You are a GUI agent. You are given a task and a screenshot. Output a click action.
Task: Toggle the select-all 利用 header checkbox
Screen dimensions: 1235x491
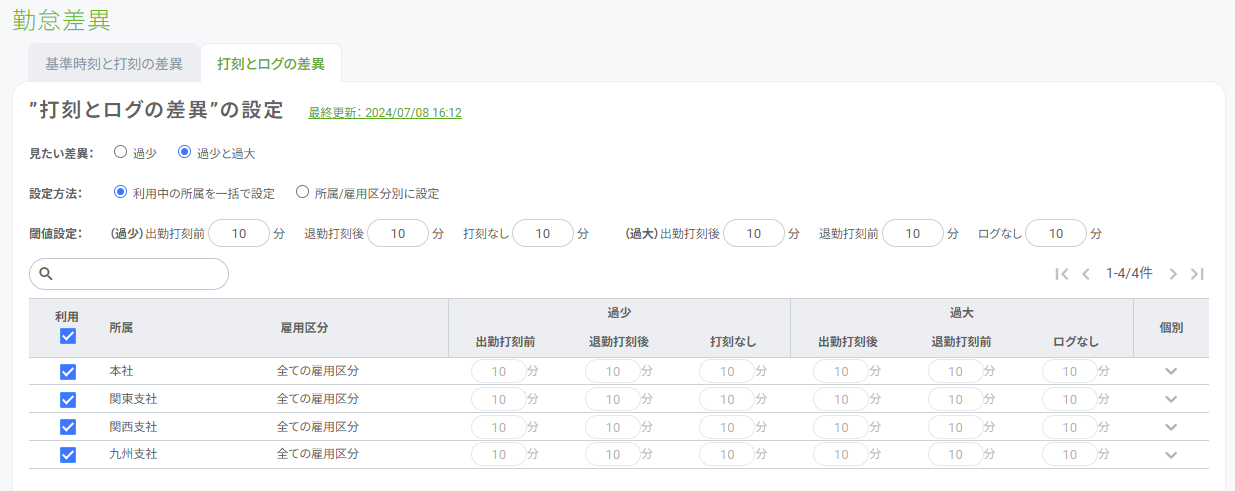(x=68, y=336)
